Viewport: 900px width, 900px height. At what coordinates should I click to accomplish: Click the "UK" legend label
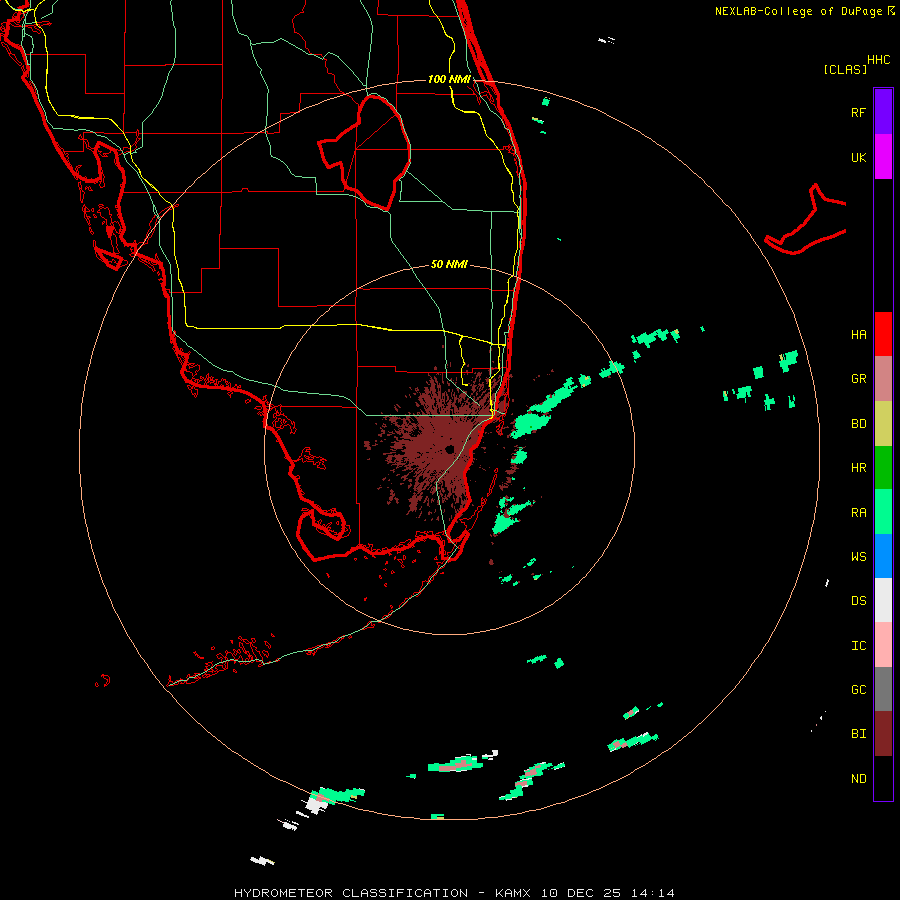(858, 157)
